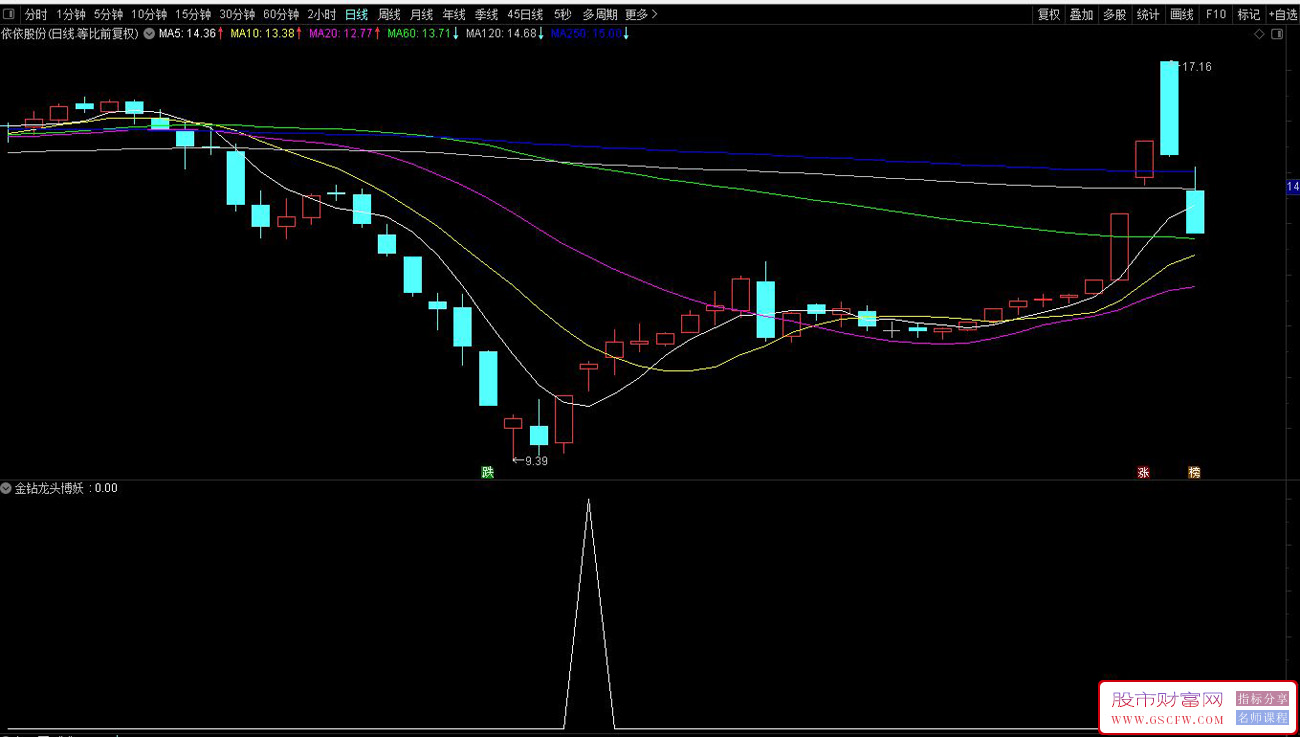The image size is (1300, 737).
Task: Click the MA5: 14.36 value
Action: click(x=189, y=34)
